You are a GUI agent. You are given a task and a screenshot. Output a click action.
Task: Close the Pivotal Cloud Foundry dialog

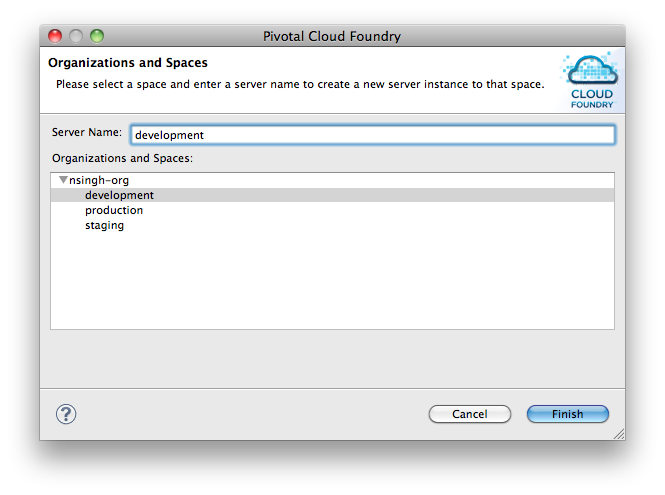click(x=55, y=36)
